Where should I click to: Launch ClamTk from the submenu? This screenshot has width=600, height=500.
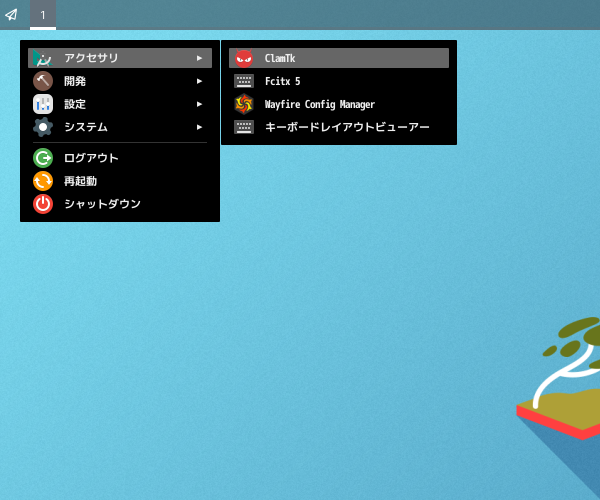click(x=339, y=58)
